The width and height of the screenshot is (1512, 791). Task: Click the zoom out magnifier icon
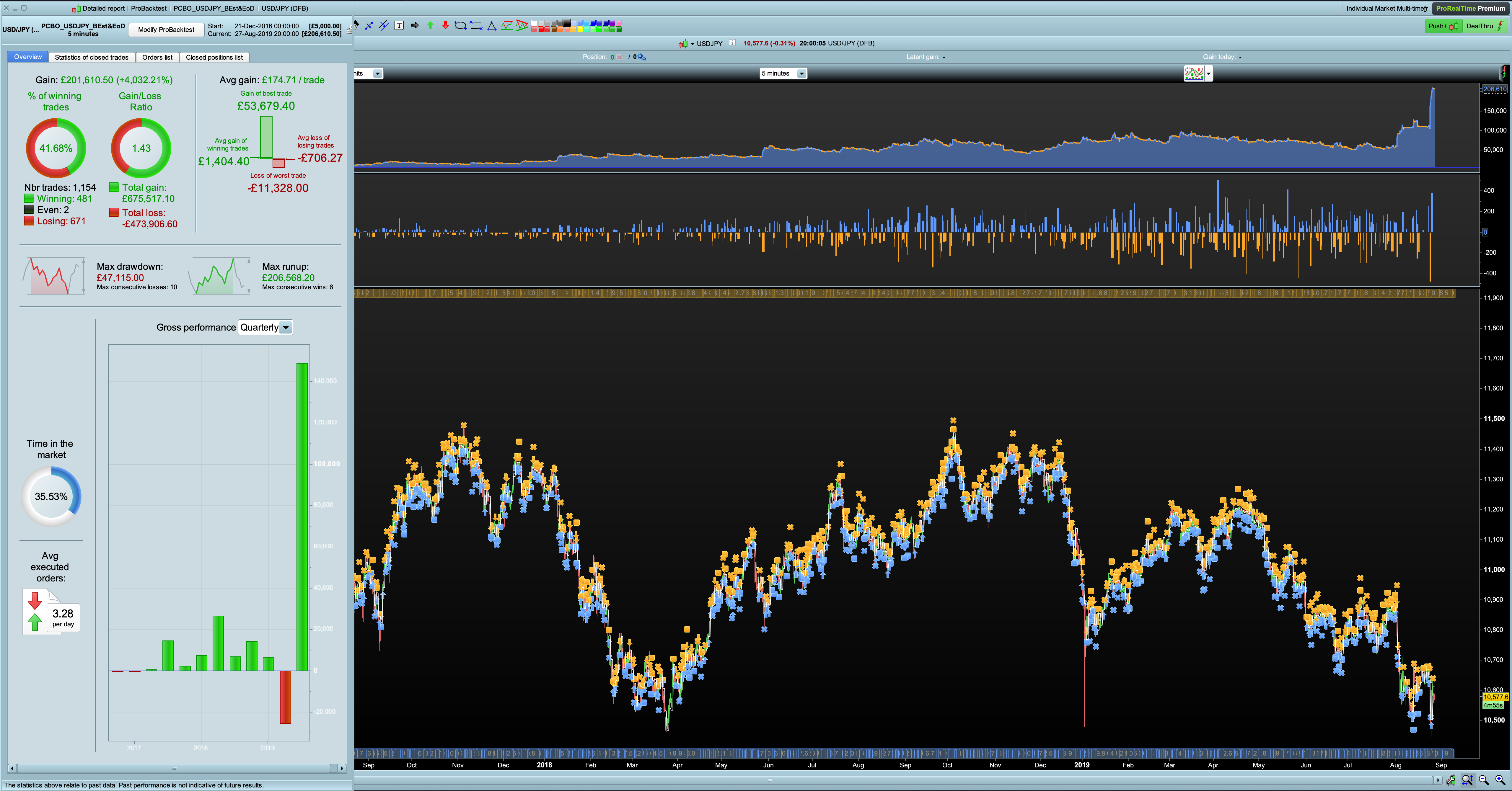(1484, 780)
